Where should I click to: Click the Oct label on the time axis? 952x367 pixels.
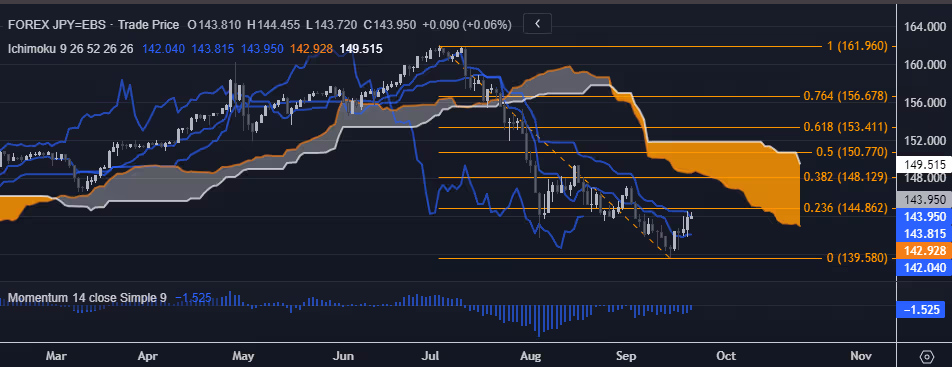coord(726,356)
